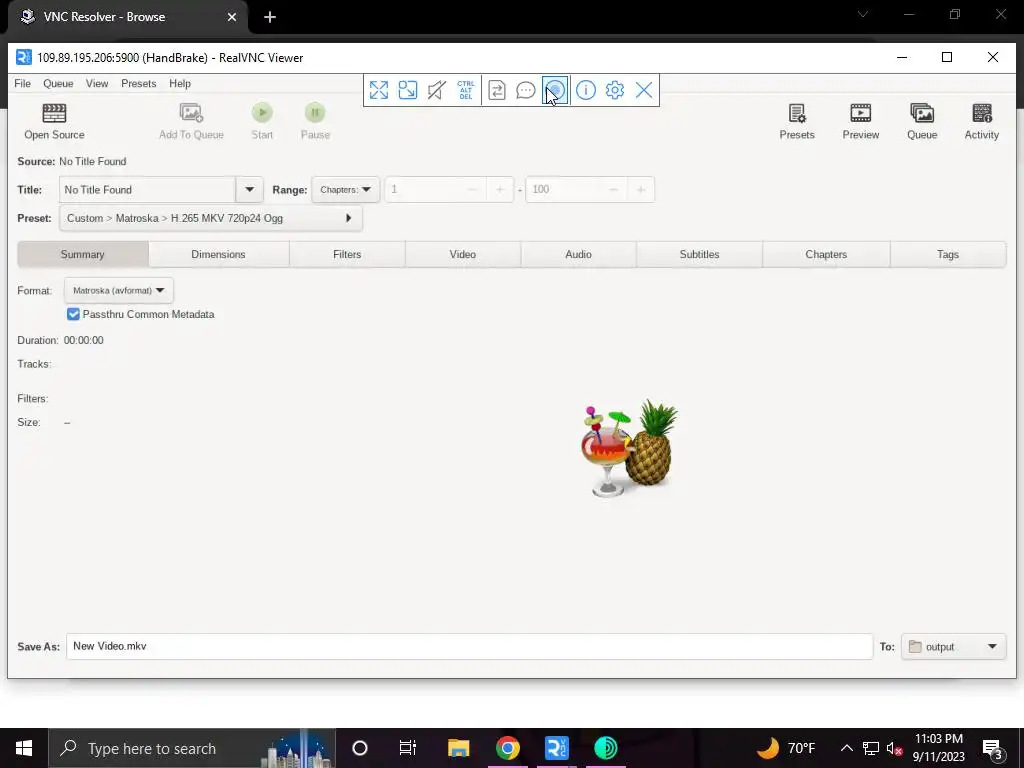Viewport: 1024px width, 768px height.
Task: Switch to the Subtitles tab
Action: point(699,254)
